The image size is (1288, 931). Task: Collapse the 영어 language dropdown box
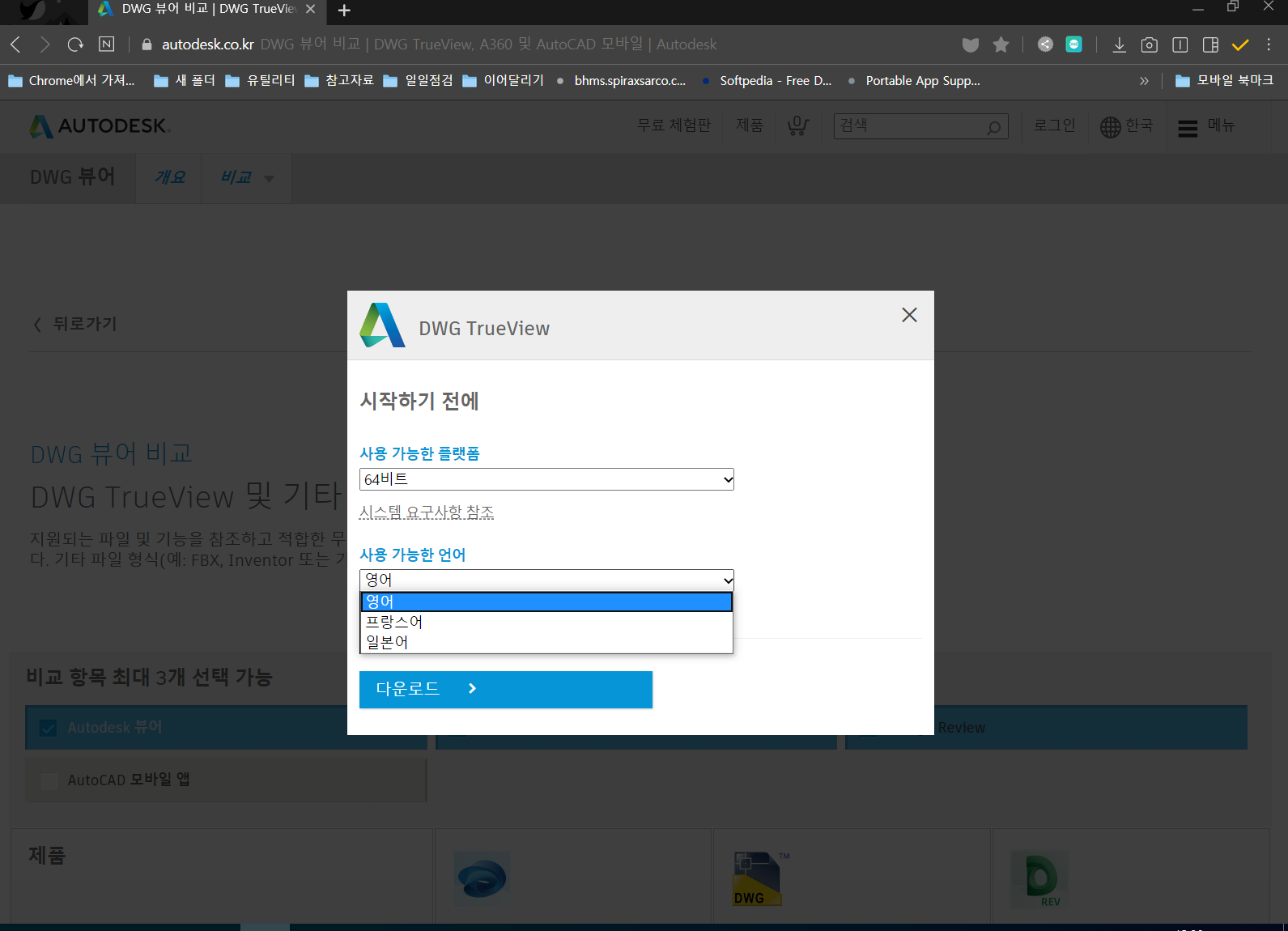click(546, 580)
